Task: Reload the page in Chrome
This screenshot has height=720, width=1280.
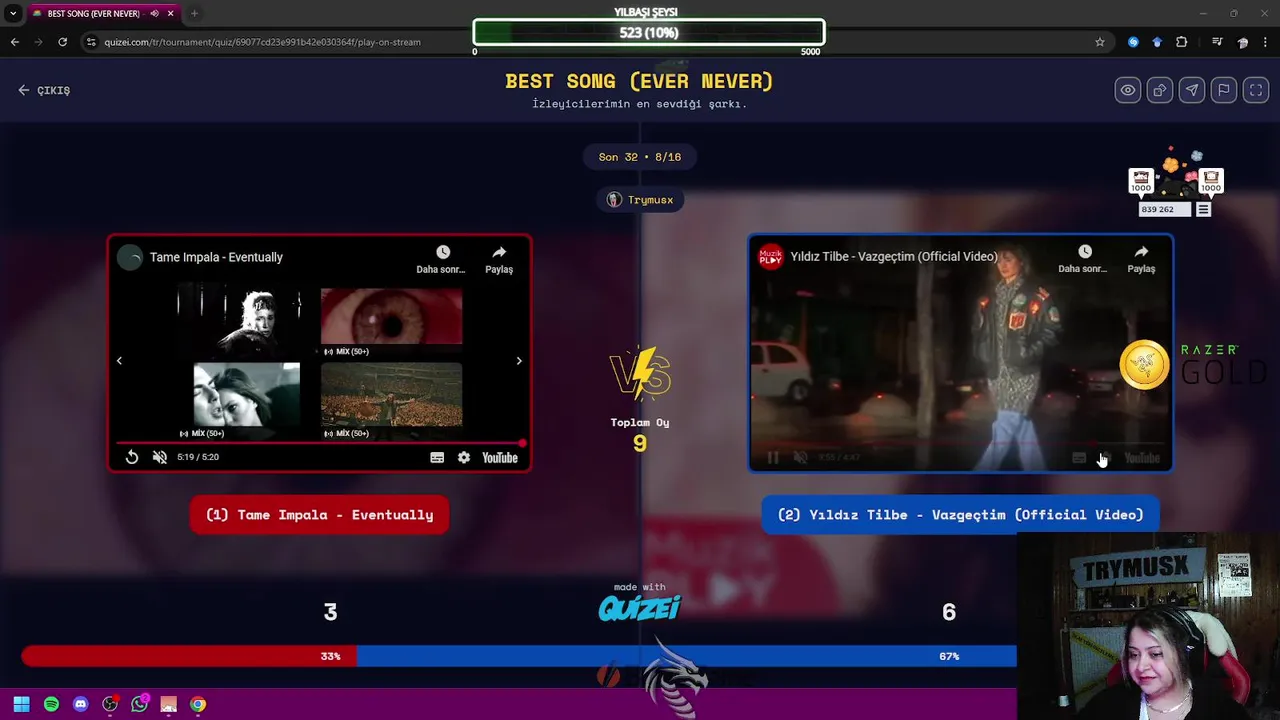Action: (x=62, y=42)
